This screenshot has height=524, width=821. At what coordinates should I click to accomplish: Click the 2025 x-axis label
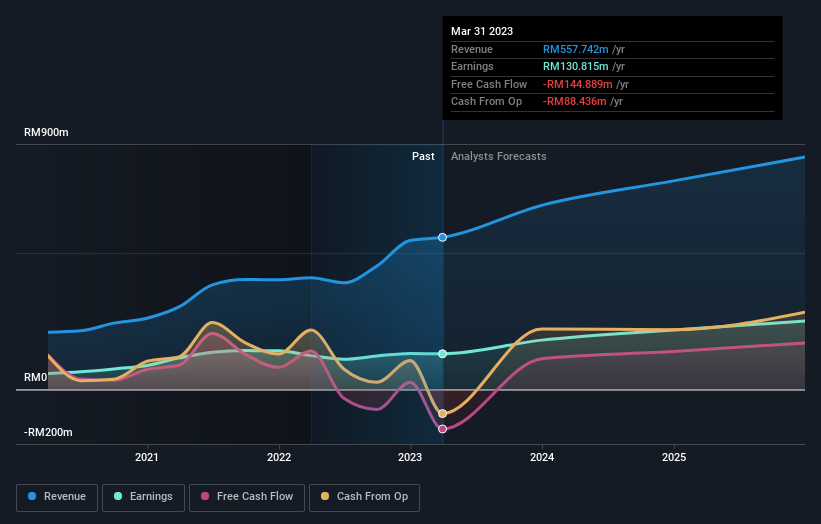click(x=674, y=457)
